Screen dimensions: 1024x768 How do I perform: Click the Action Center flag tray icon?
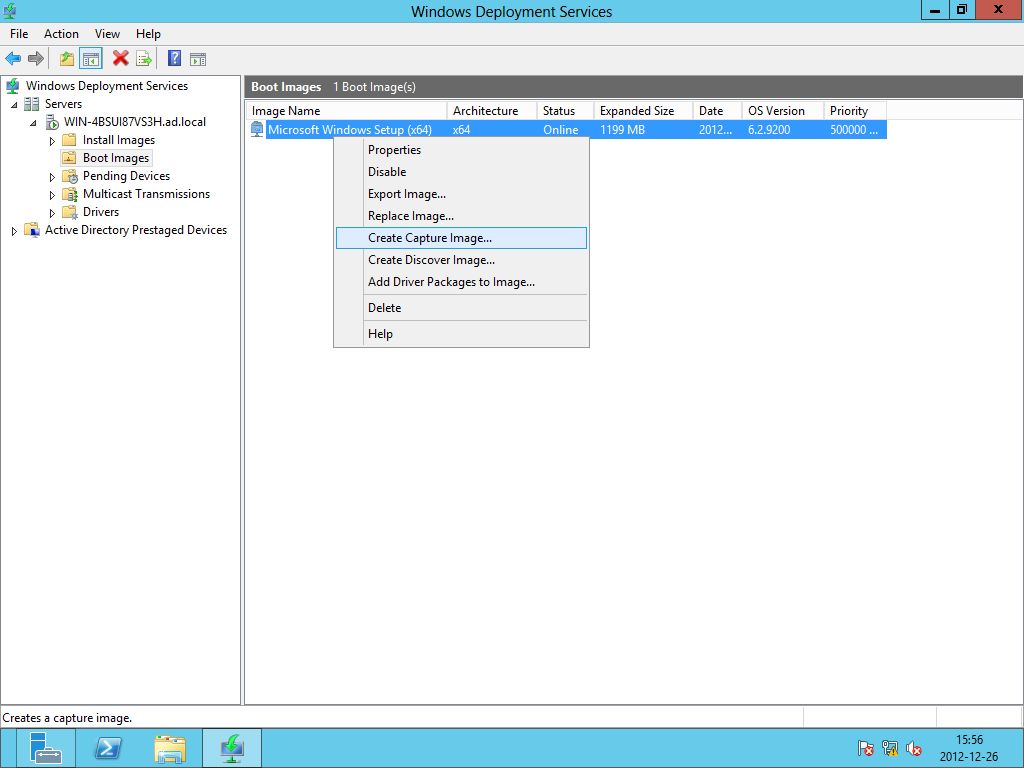865,748
